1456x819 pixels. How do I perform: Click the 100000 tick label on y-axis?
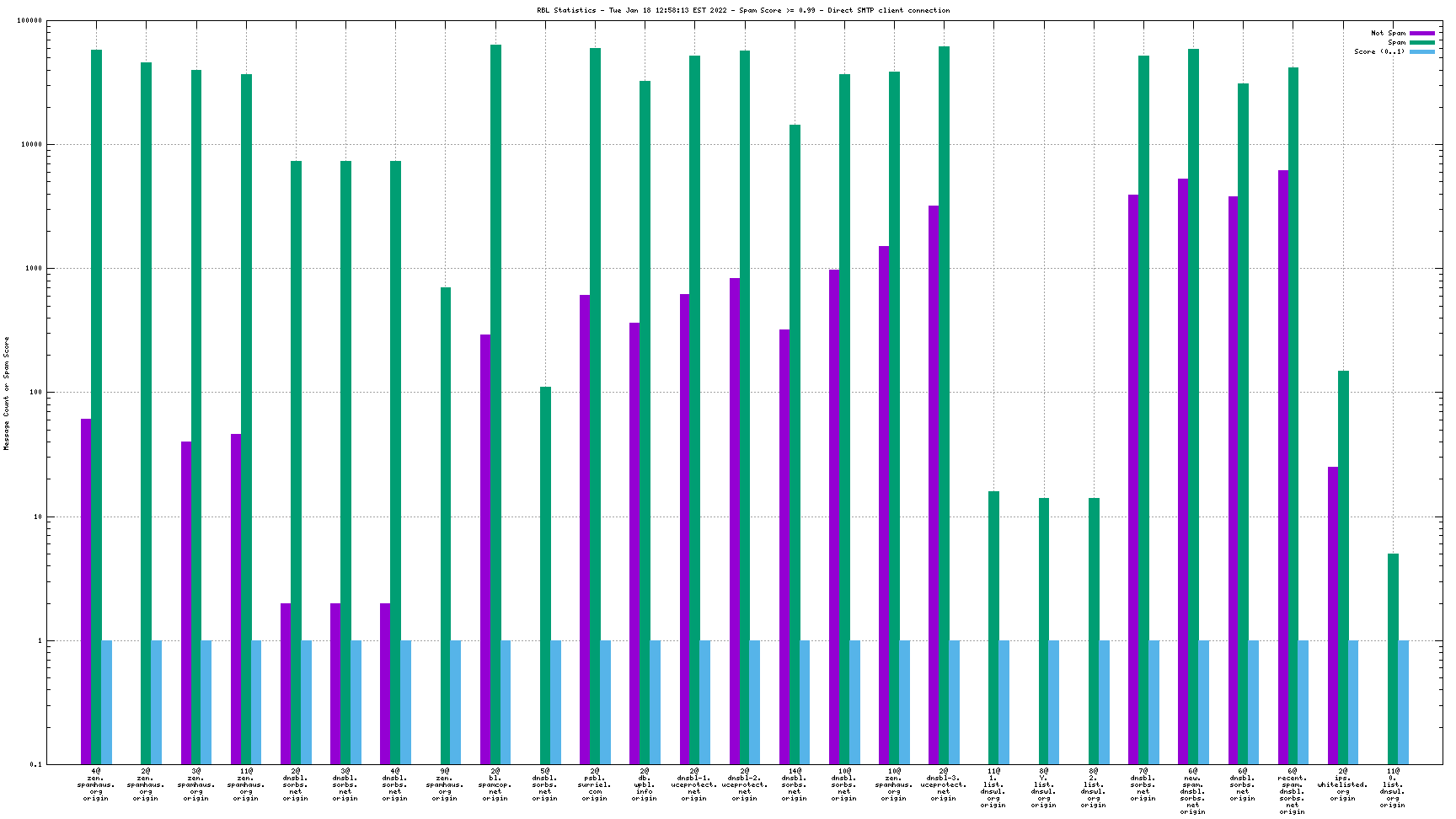coord(29,21)
